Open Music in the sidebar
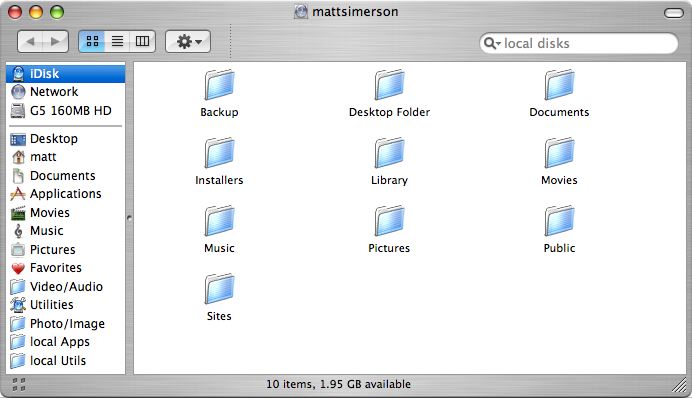Image resolution: width=692 pixels, height=398 pixels. [x=66, y=231]
